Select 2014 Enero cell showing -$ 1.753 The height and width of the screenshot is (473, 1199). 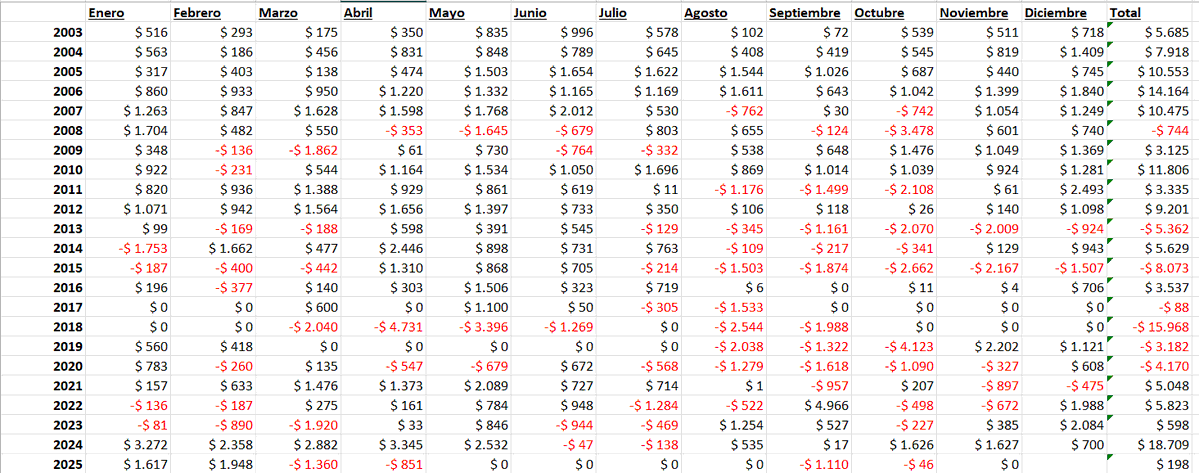click(128, 248)
